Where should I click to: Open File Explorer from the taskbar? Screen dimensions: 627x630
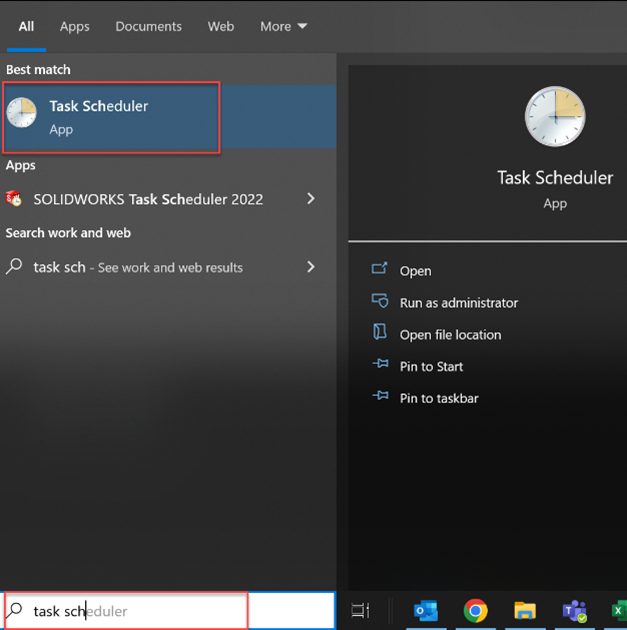click(x=525, y=611)
